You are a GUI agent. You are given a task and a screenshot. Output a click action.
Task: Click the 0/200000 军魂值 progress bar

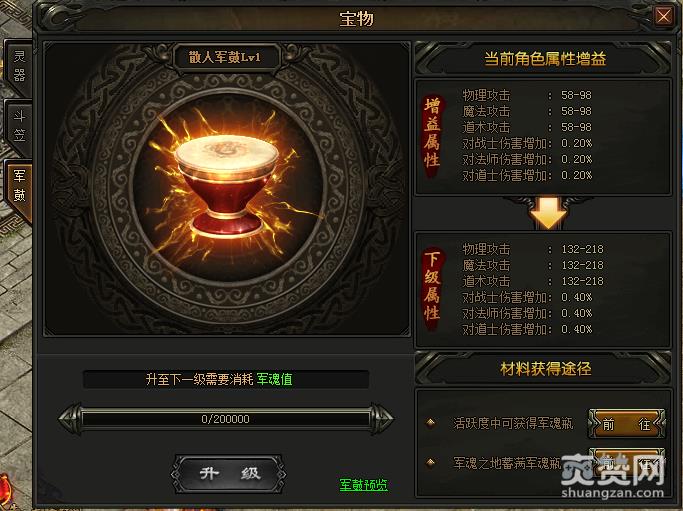pos(226,419)
